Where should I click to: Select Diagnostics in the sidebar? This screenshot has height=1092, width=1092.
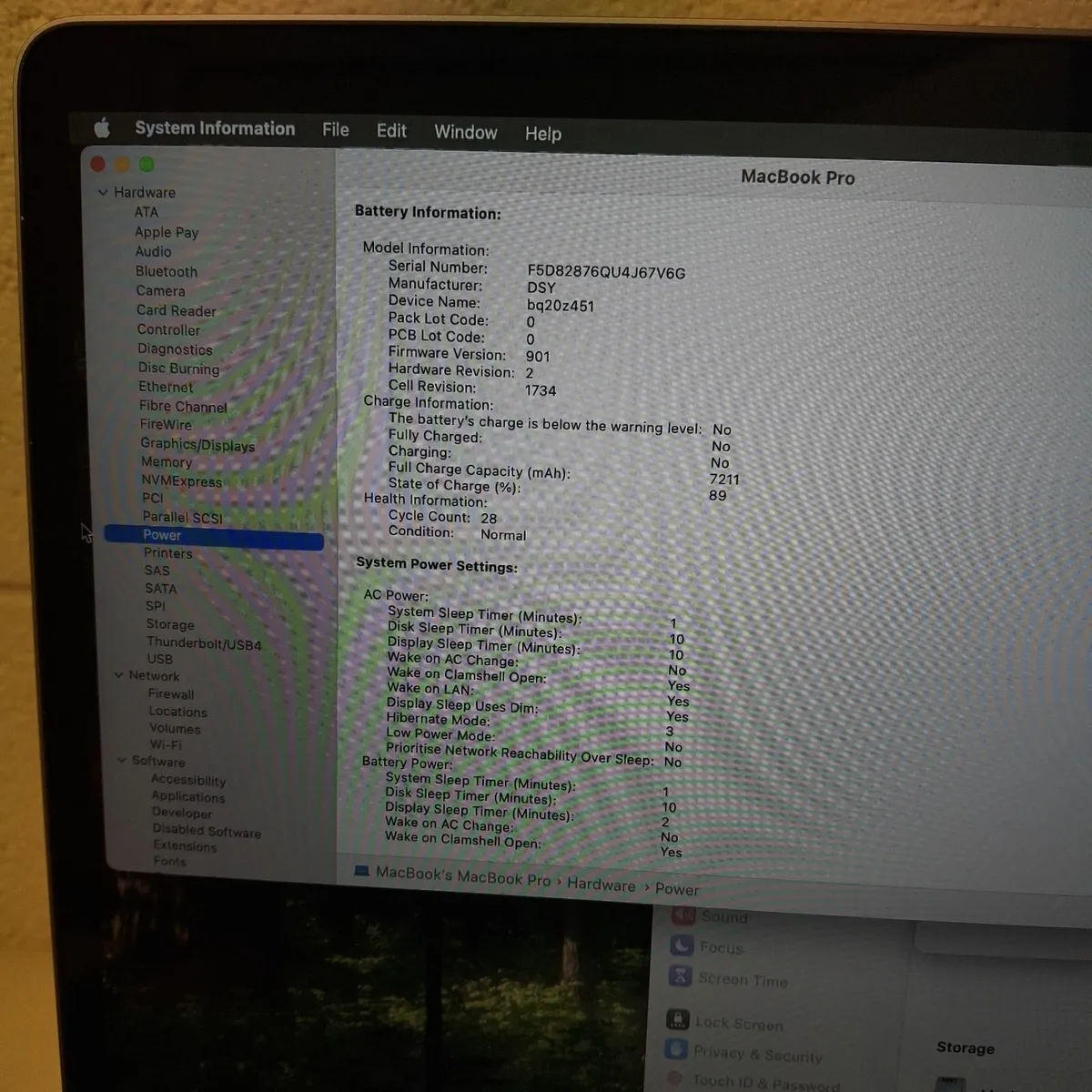pyautogui.click(x=175, y=349)
